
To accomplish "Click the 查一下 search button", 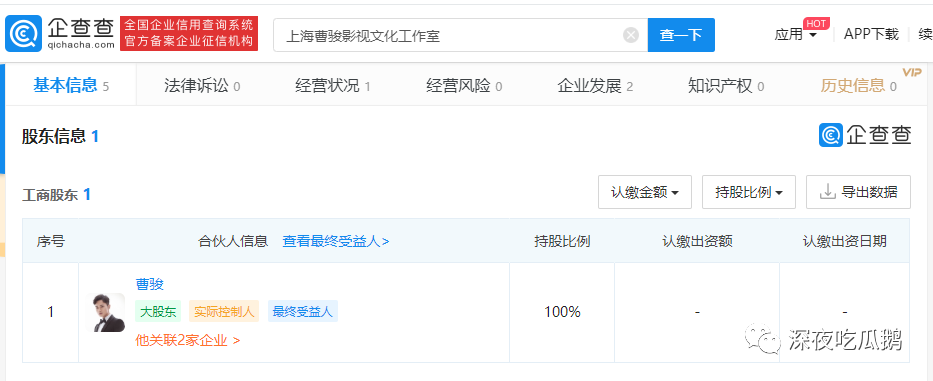I will coord(681,35).
